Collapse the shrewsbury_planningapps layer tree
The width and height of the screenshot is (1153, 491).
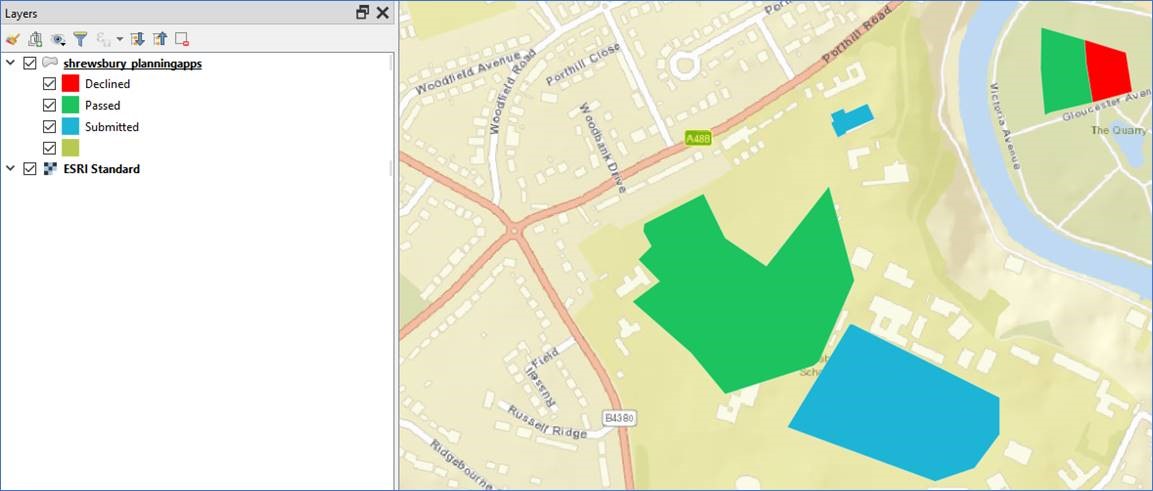coord(10,63)
